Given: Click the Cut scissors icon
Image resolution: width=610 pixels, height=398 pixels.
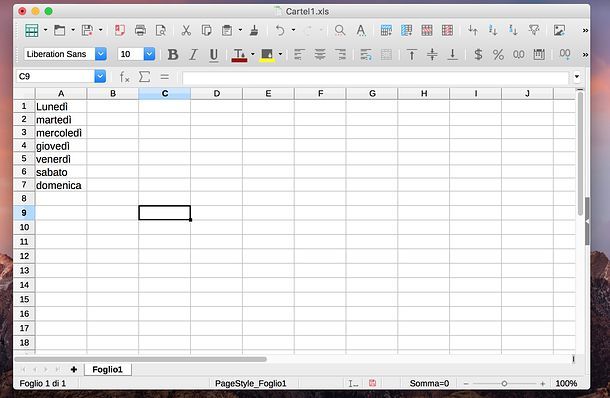Looking at the screenshot, I should [186, 30].
